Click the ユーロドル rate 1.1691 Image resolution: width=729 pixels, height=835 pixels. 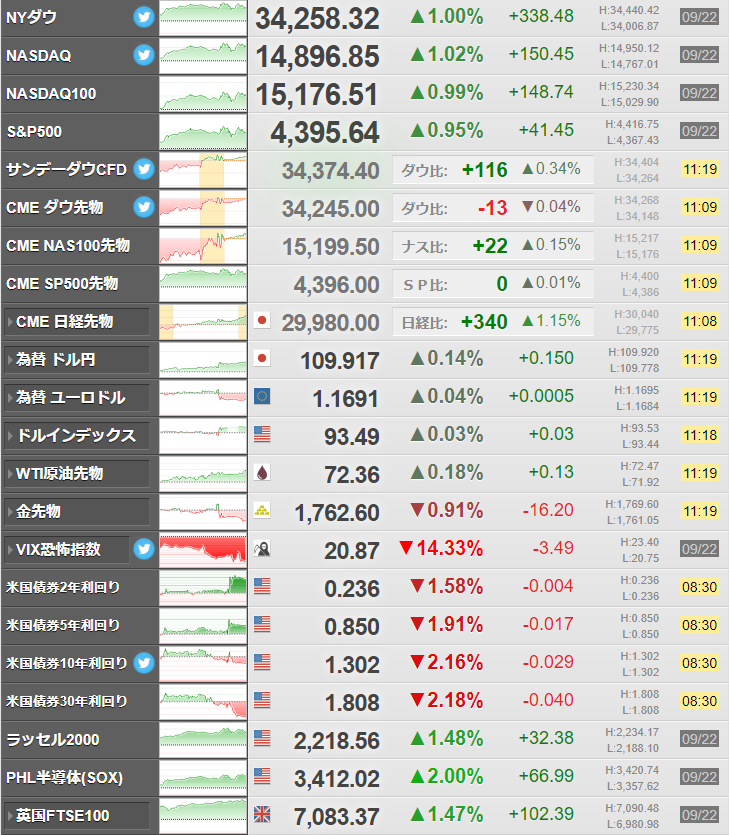(x=345, y=398)
